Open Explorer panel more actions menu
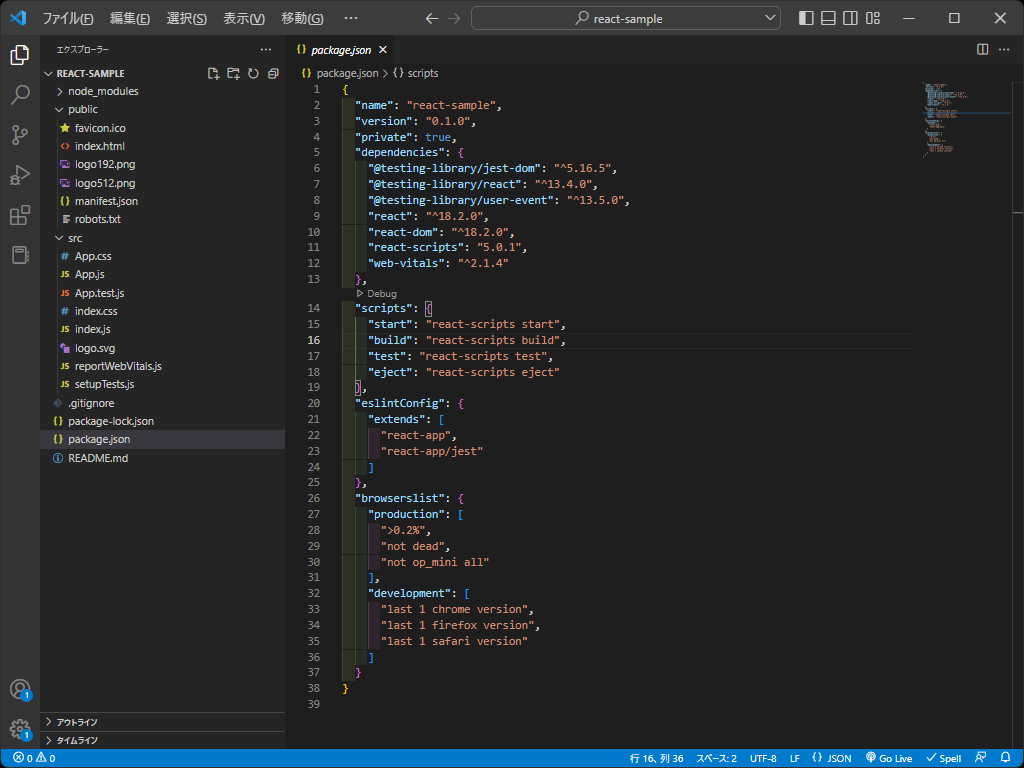The height and width of the screenshot is (768, 1024). (x=266, y=50)
